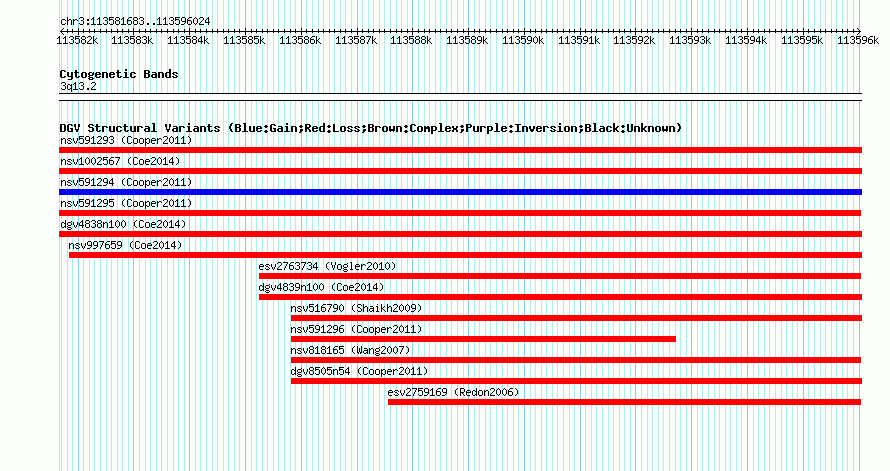Click the Cytogenetic Bands track title

pos(119,74)
